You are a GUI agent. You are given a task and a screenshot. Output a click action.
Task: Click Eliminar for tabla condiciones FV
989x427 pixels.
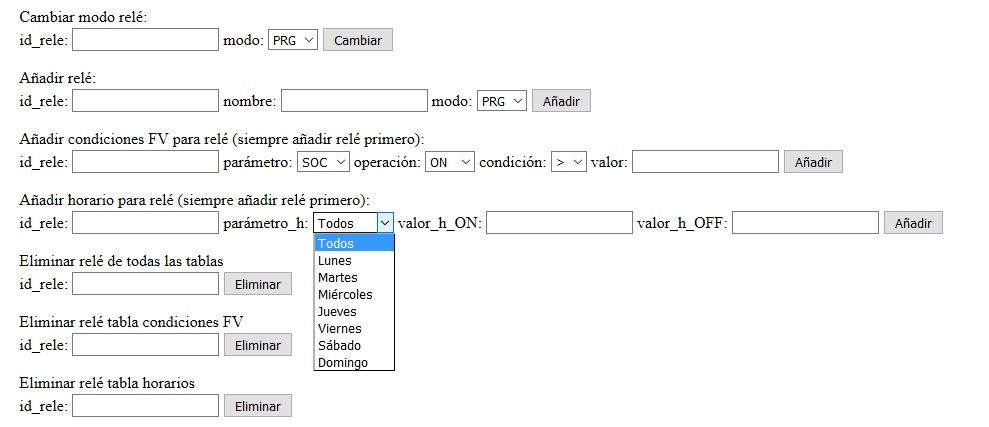click(258, 345)
